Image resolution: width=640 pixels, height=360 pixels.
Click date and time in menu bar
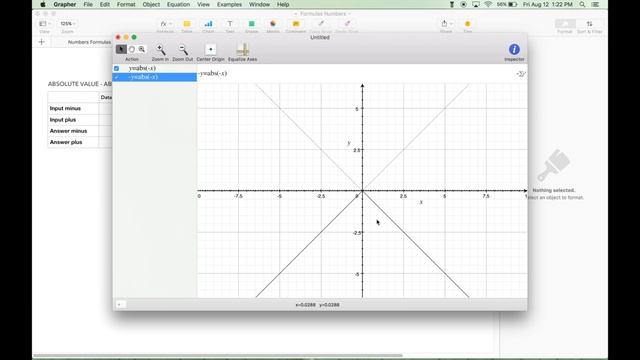[548, 4]
